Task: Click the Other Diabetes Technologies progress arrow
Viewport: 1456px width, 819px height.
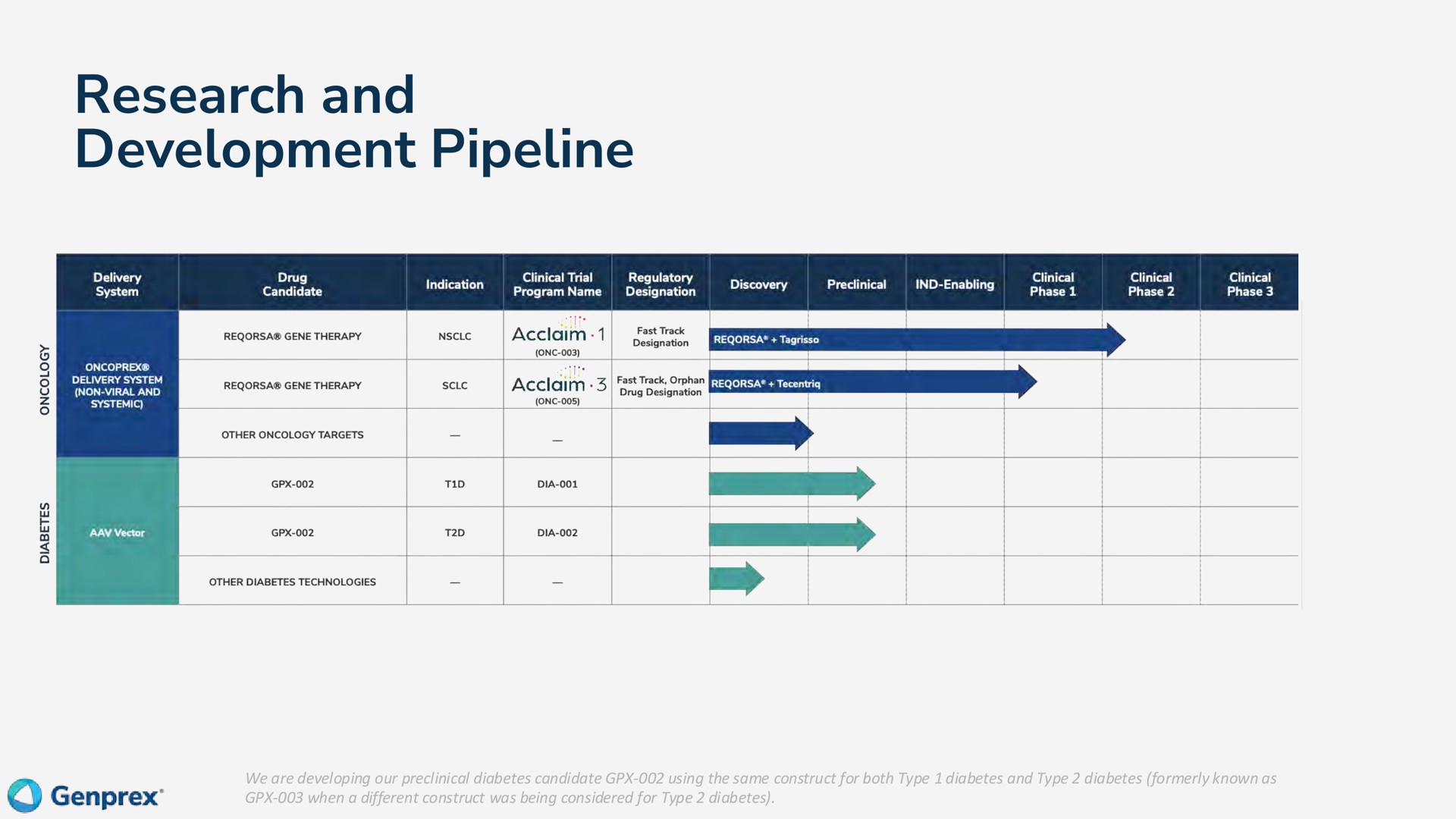Action: point(736,579)
